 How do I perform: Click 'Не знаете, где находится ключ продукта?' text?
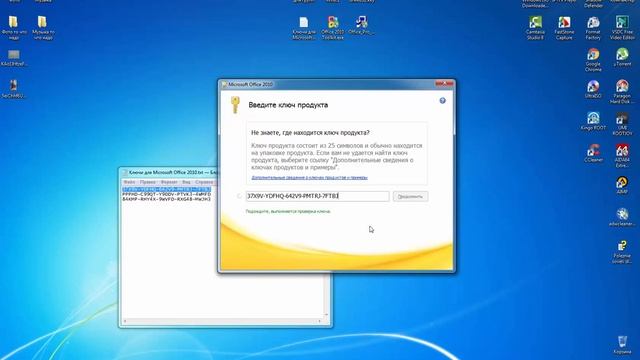click(310, 133)
